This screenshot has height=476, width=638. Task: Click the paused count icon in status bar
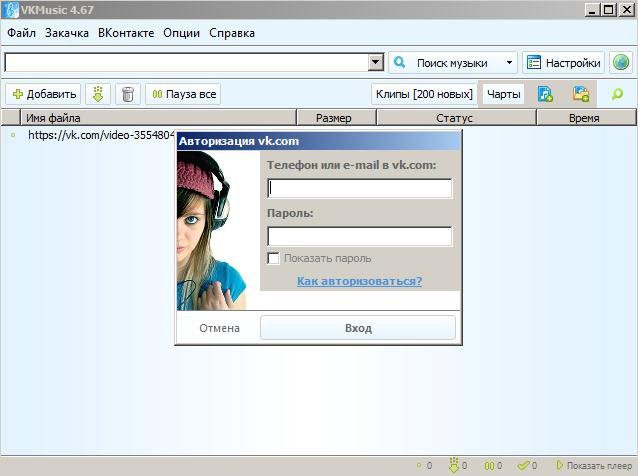pyautogui.click(x=489, y=465)
